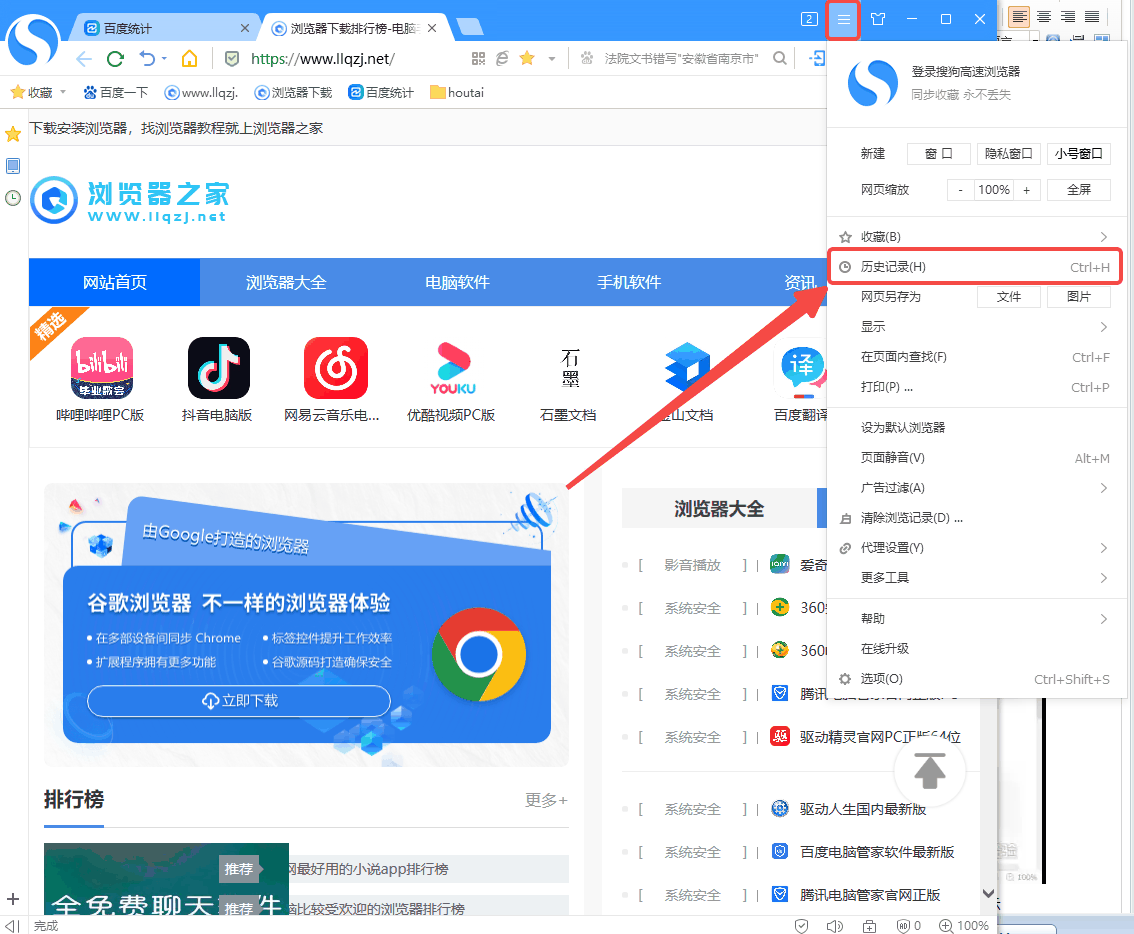
Task: Click the scroll-to-top arrow button on the page
Action: click(930, 770)
